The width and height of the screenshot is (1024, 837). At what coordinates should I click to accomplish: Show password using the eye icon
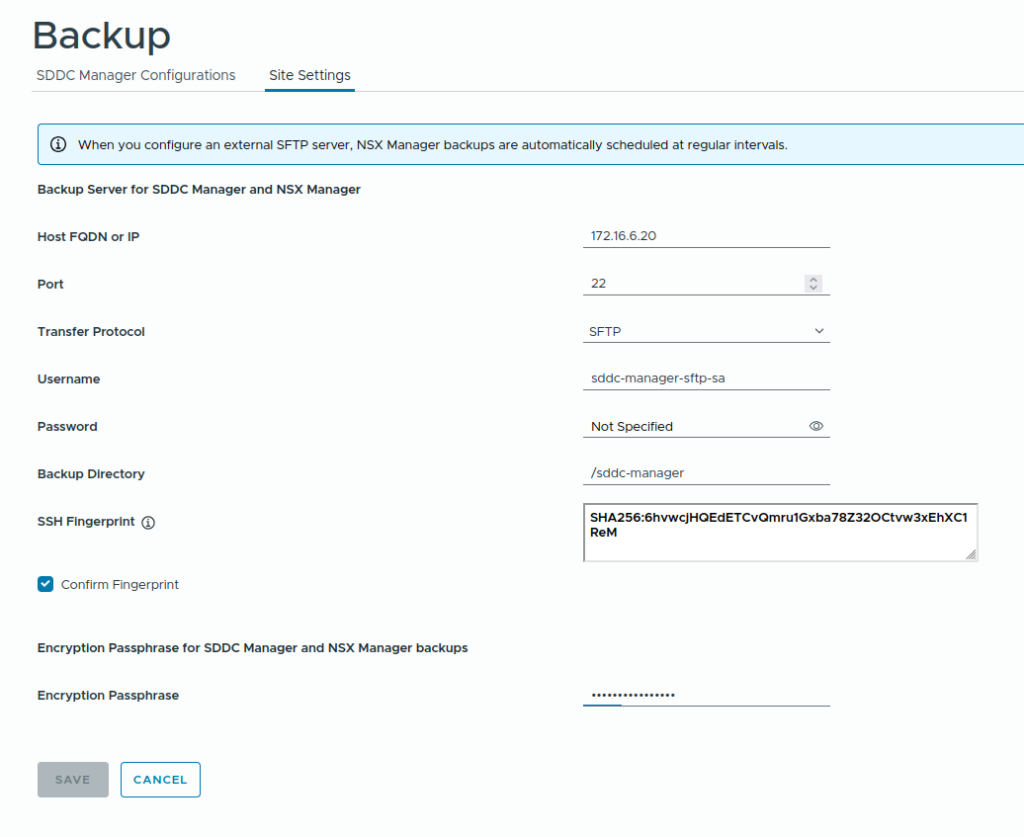816,426
